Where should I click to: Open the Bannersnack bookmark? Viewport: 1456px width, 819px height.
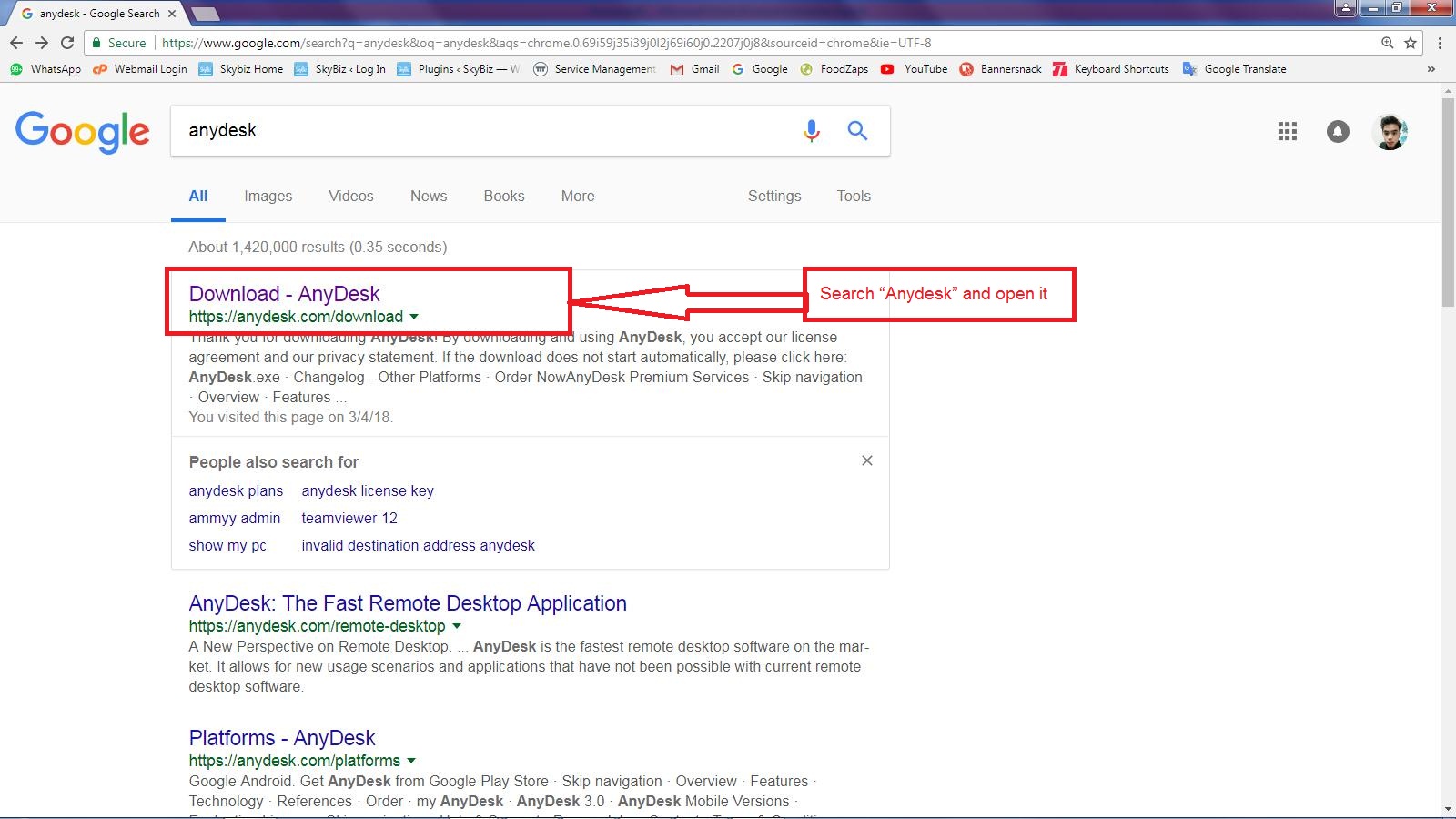pyautogui.click(x=1000, y=69)
